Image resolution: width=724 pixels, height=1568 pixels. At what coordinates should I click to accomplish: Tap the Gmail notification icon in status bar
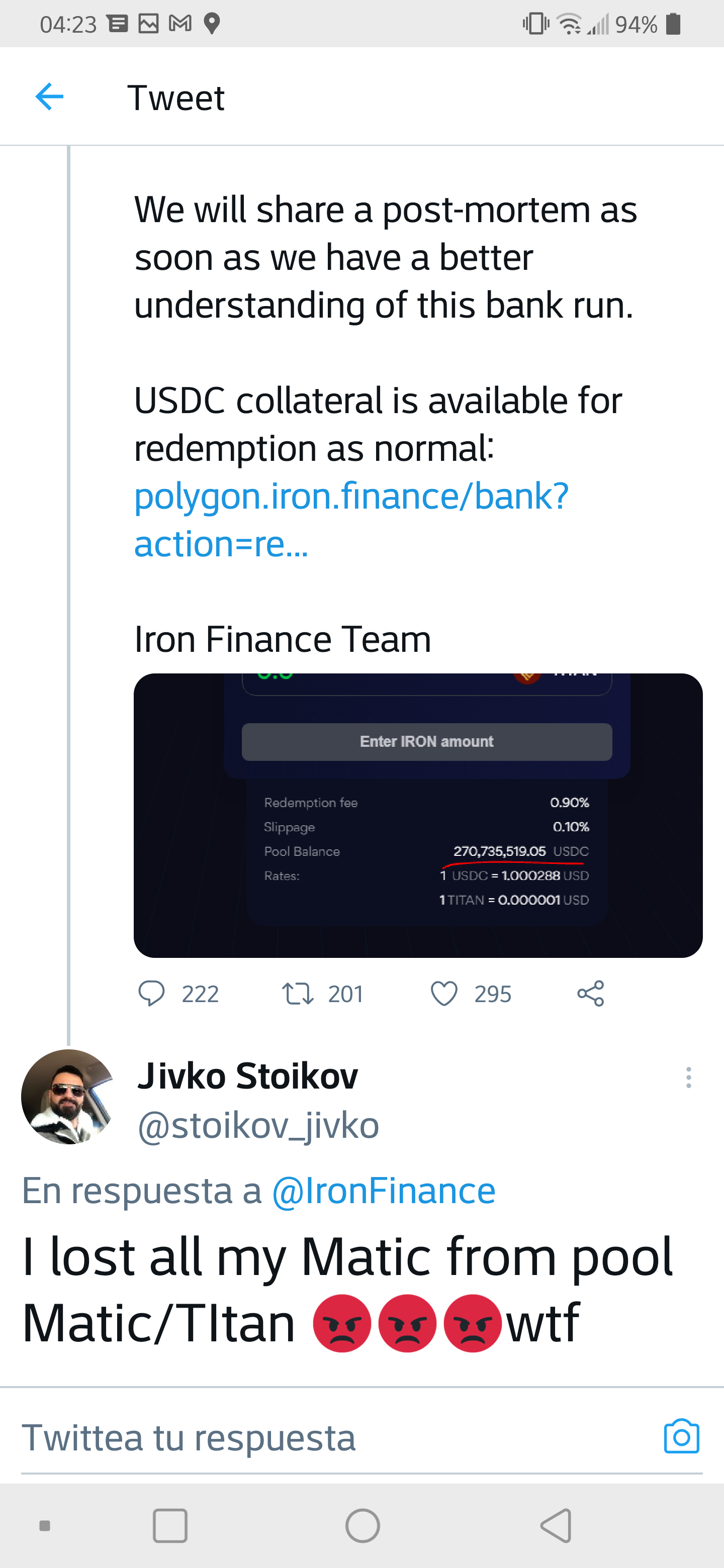[x=180, y=24]
